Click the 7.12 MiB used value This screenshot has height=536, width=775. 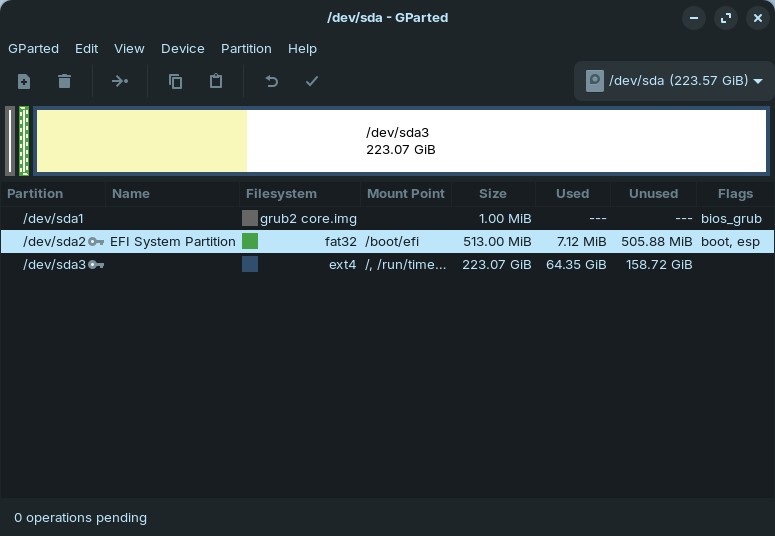click(581, 242)
